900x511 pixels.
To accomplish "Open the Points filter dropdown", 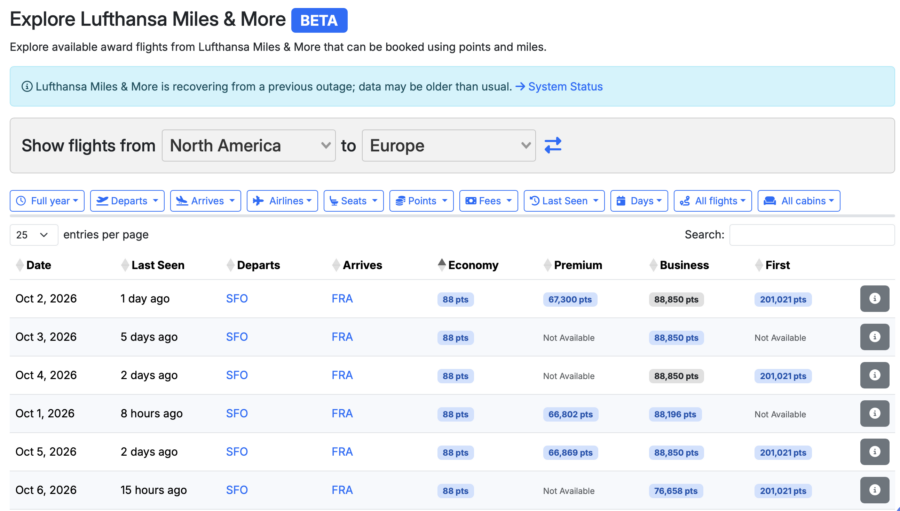I will [421, 201].
